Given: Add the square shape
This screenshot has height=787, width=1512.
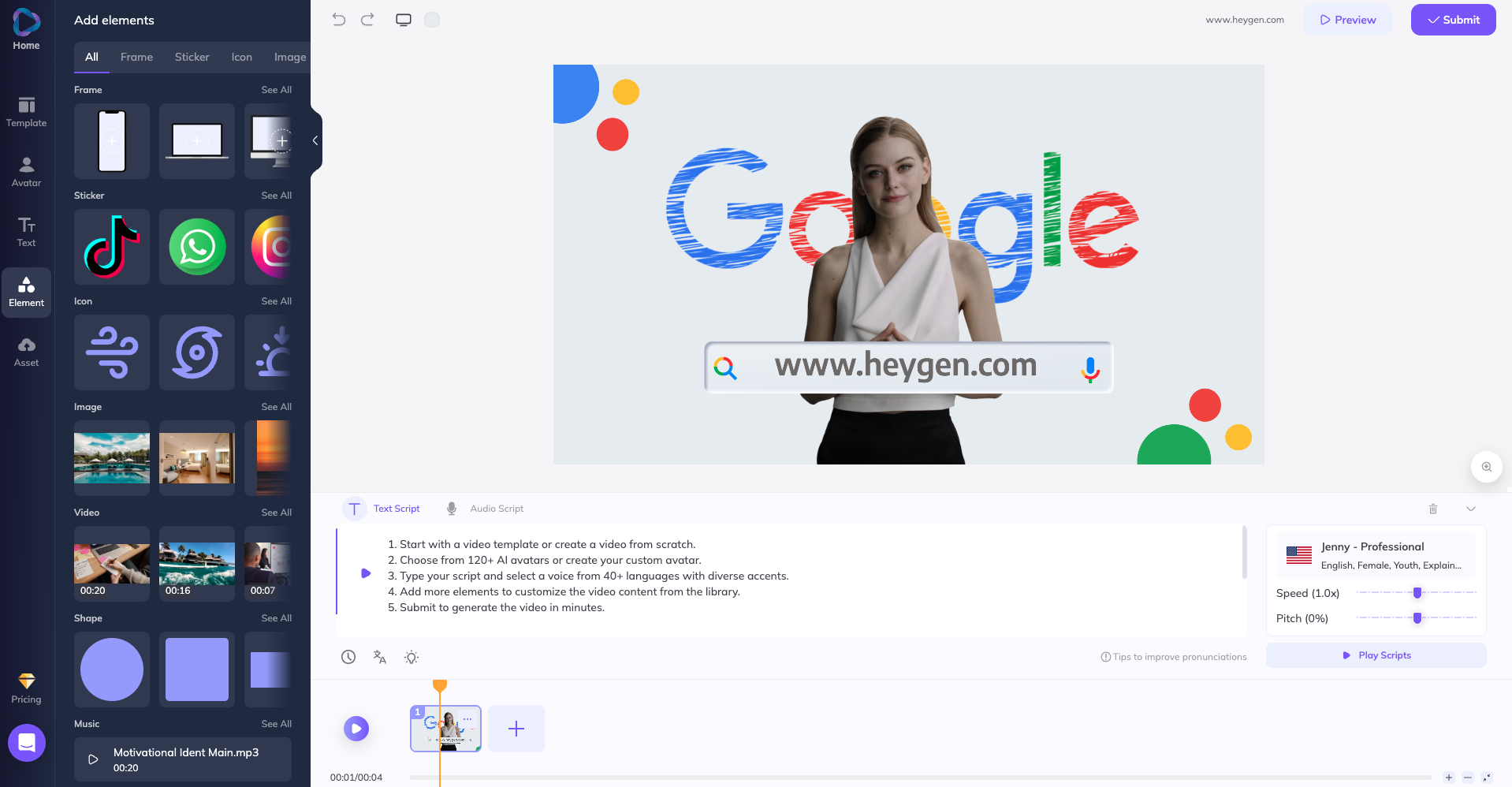Looking at the screenshot, I should tap(197, 670).
